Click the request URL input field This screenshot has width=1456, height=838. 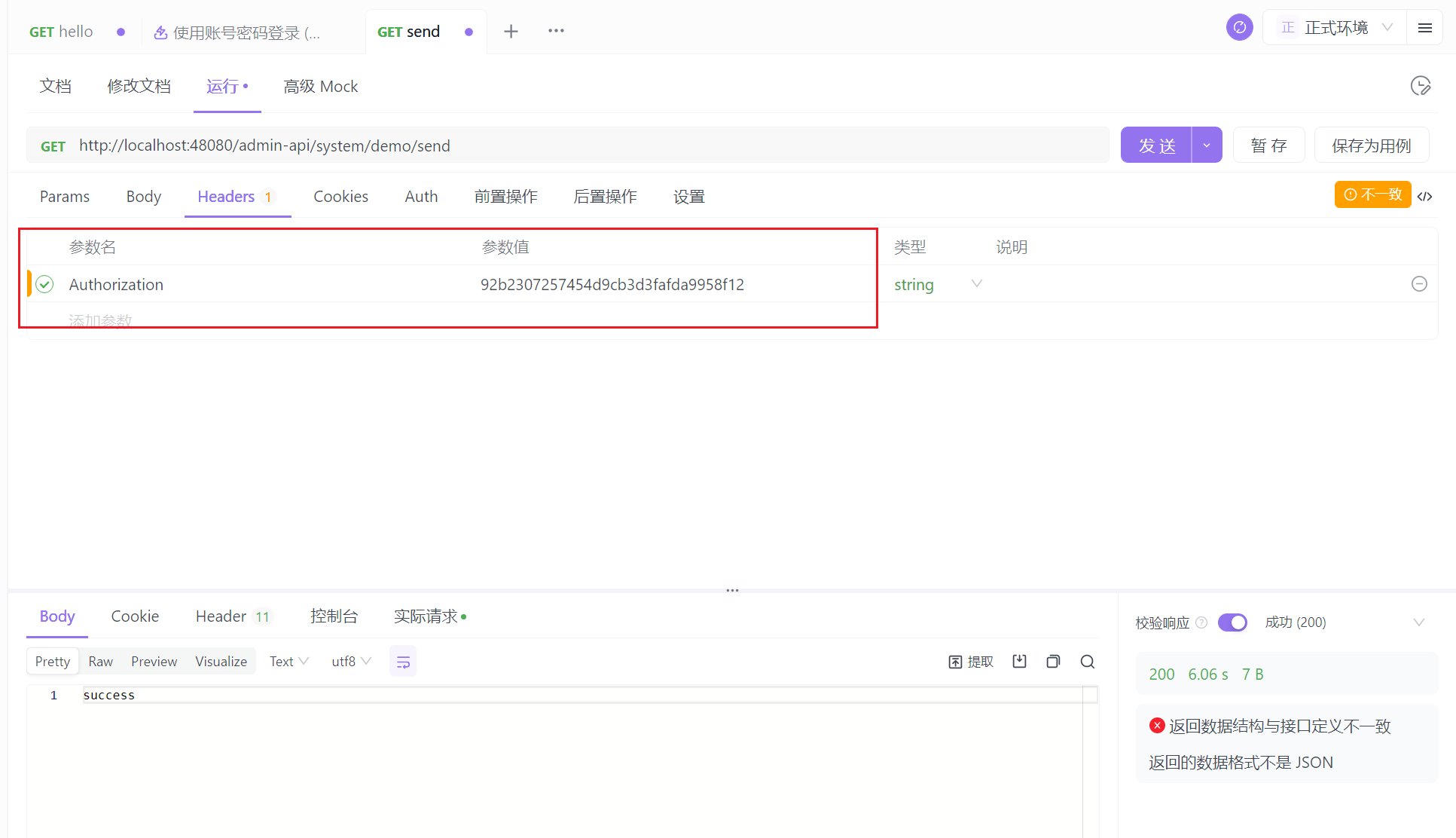point(567,145)
